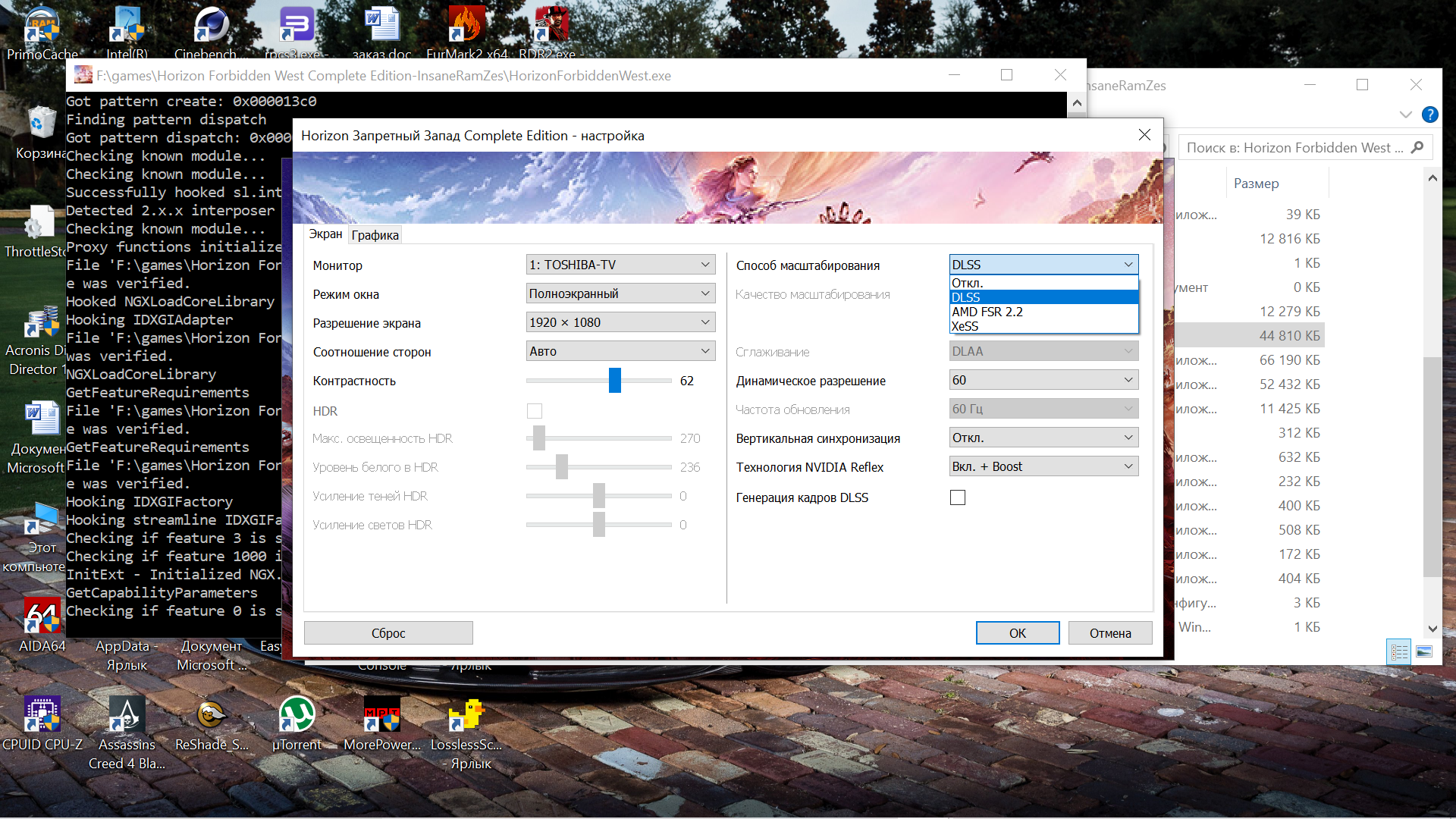Open CPUID CPU-Z desktop icon

(42, 715)
